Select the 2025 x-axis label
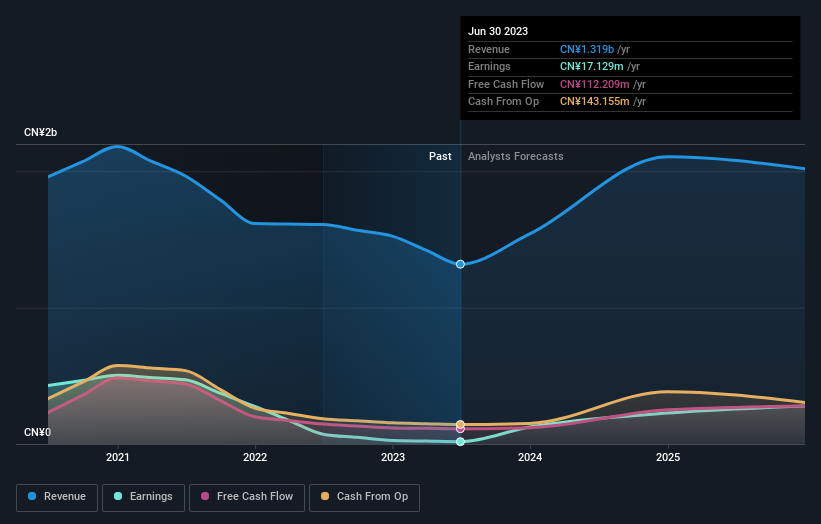This screenshot has height=524, width=821. tap(668, 458)
